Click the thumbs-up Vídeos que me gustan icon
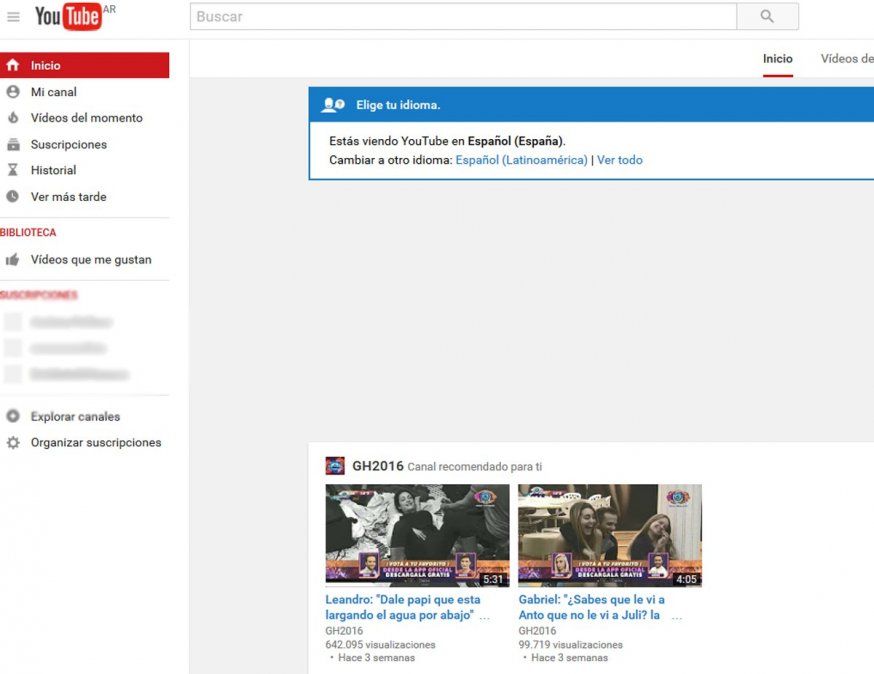 tap(13, 260)
